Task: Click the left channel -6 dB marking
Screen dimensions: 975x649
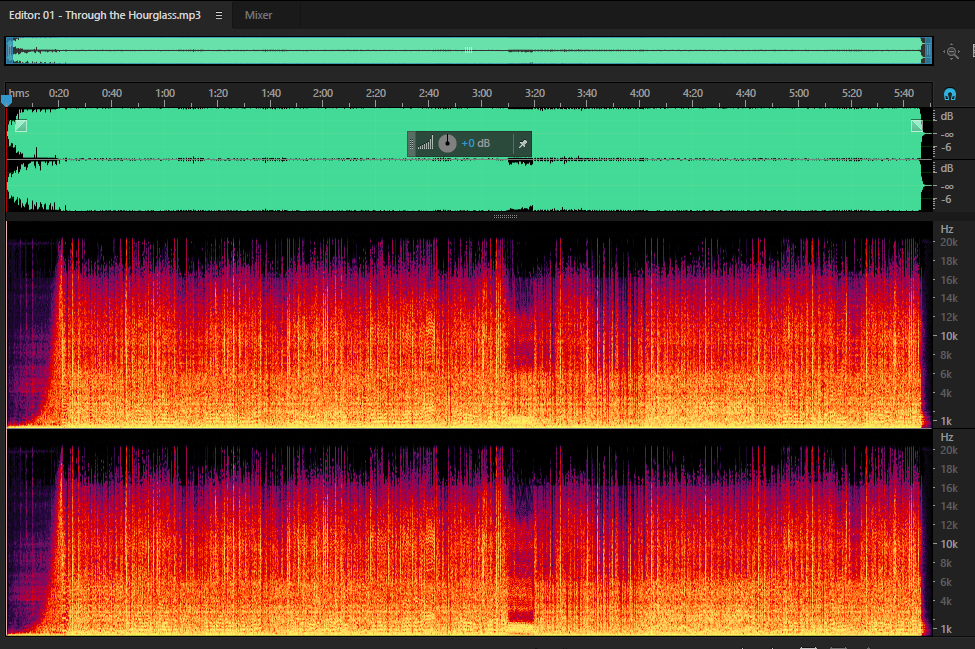Action: (x=946, y=148)
